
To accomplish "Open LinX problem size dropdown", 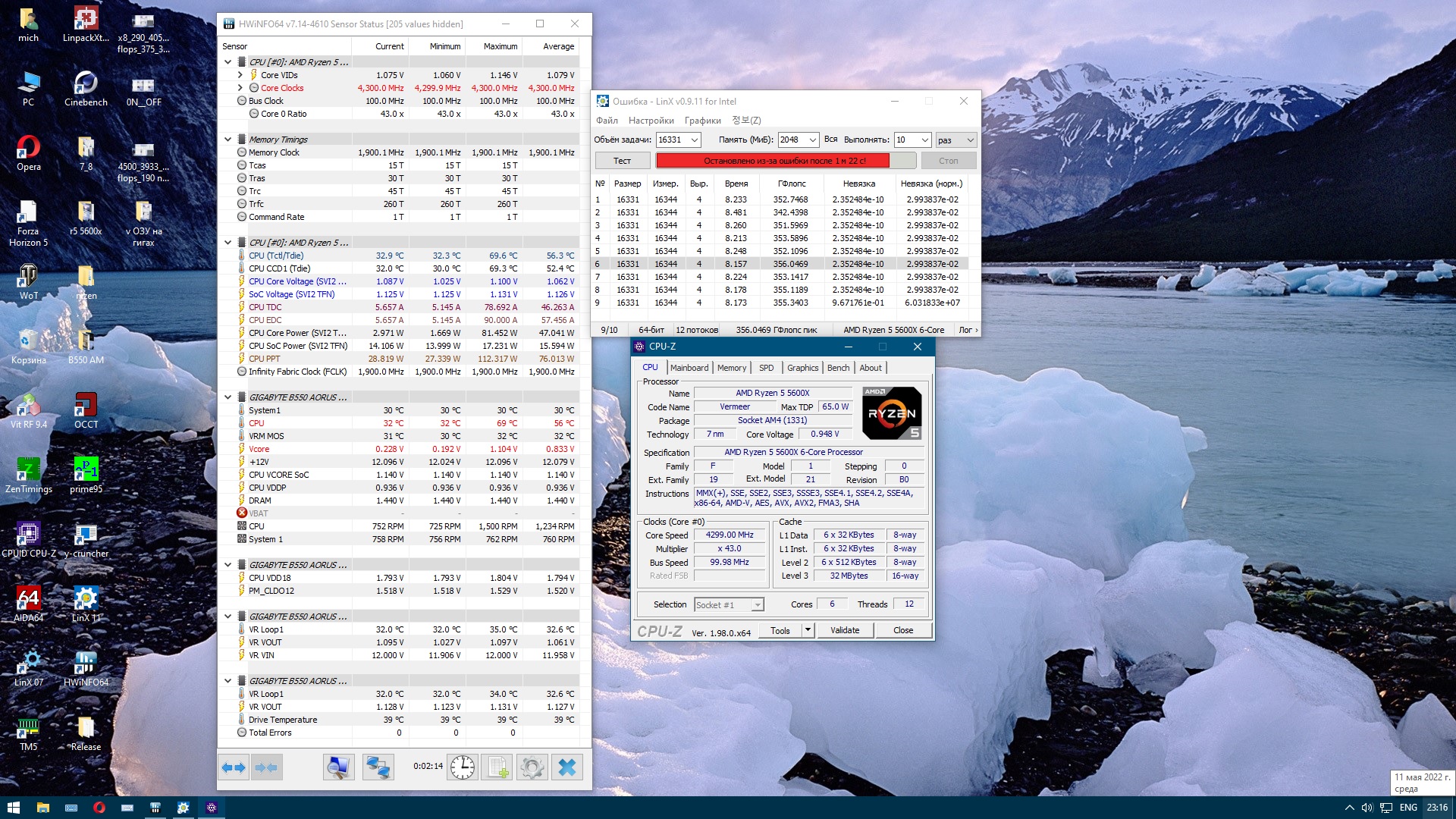I will click(694, 140).
